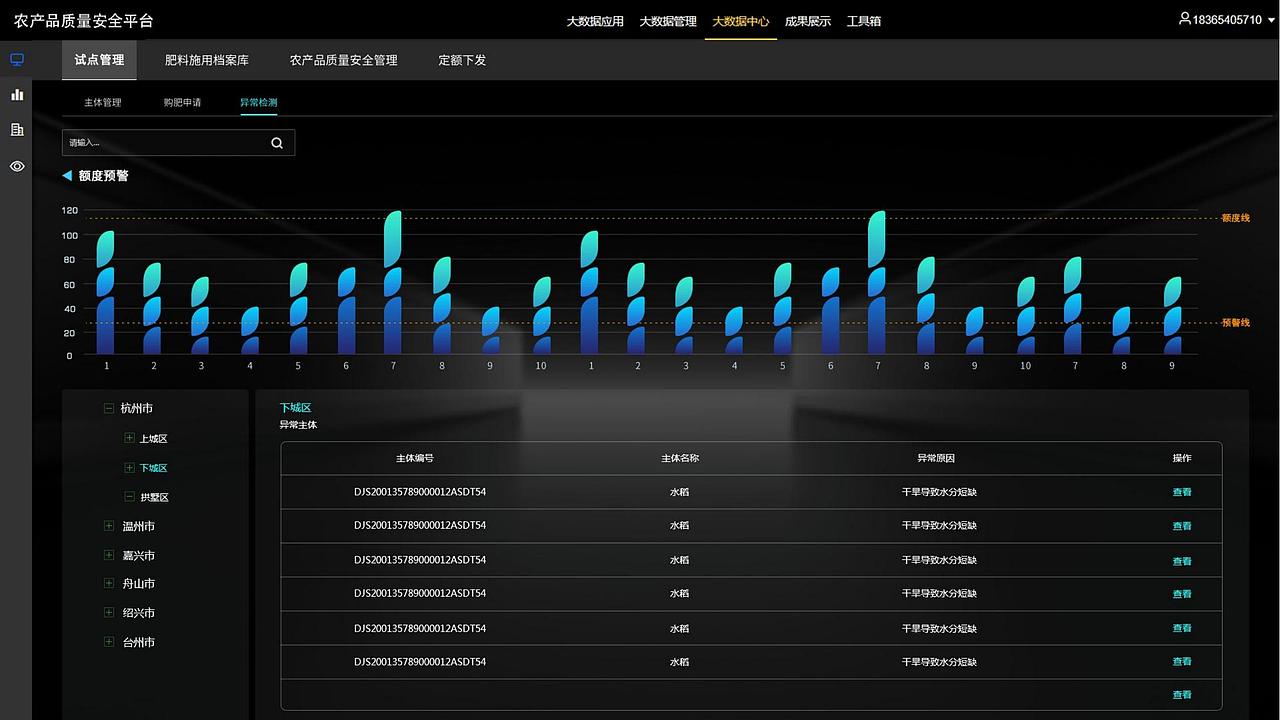Viewport: 1280px width, 720px height.
Task: Click the 农产品质量安全平台 title
Action: pyautogui.click(x=84, y=21)
